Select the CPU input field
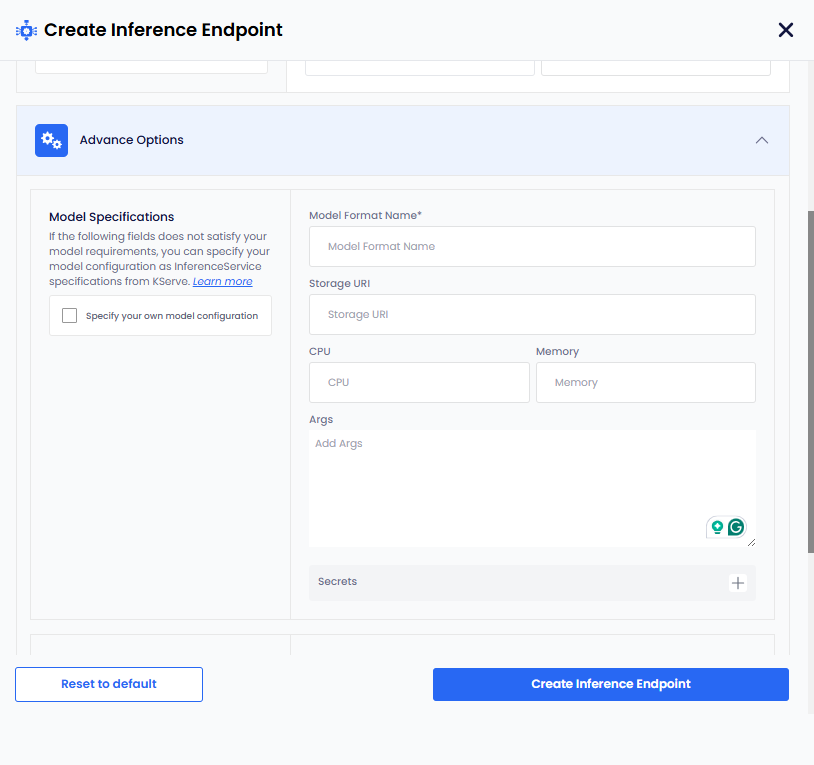Viewport: 814px width, 765px height. click(x=419, y=382)
